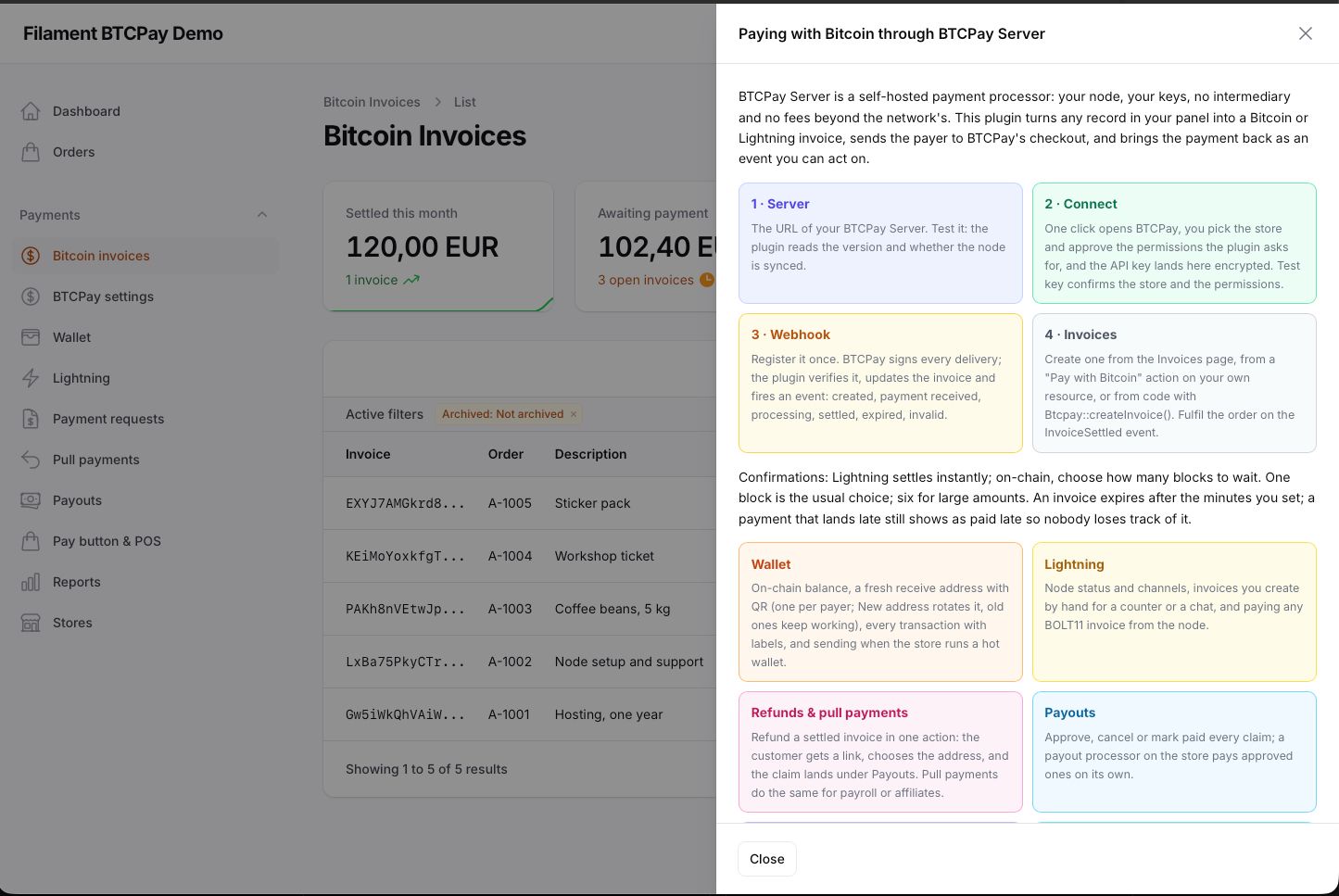Click the yellow Lightning feature card

tap(1174, 612)
